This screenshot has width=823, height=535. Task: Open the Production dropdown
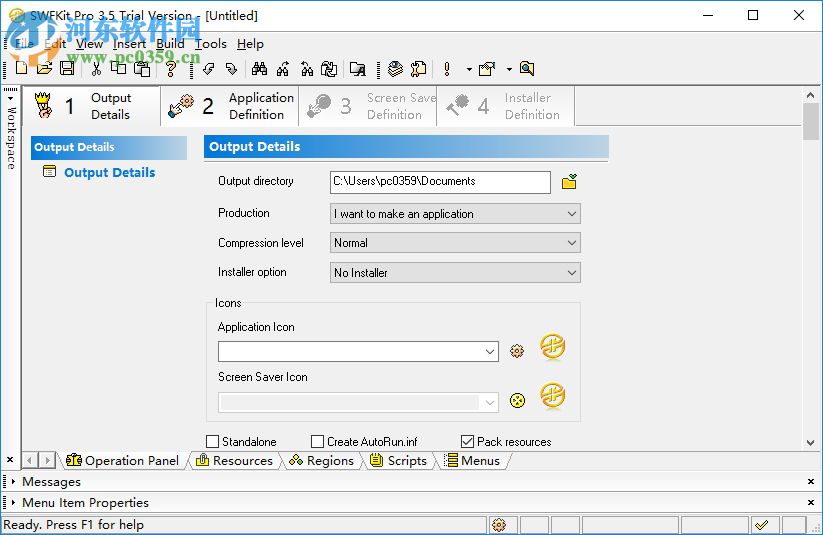[455, 214]
